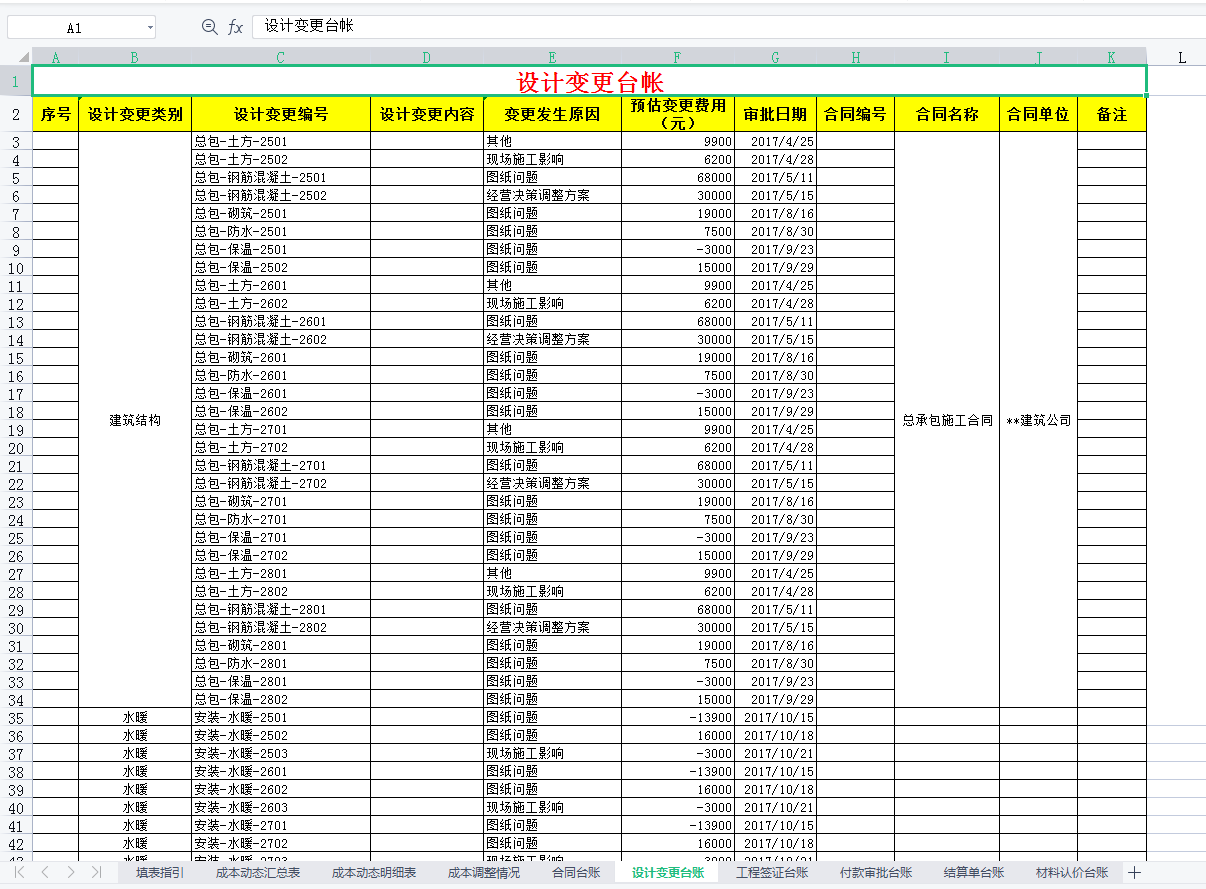Switch to the 成本调整情况 sheet tab
This screenshot has width=1206, height=889.
(484, 872)
